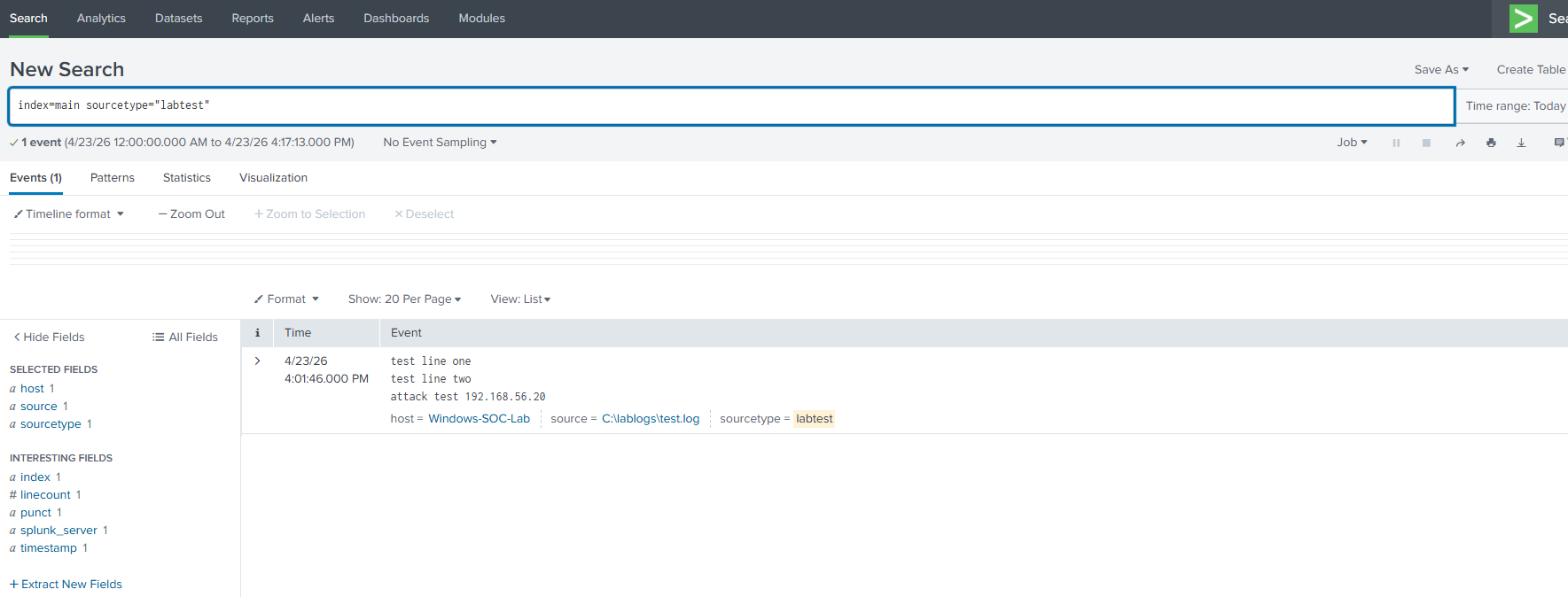Click the '1 event' job status text
The width and height of the screenshot is (1568, 597).
click(41, 143)
